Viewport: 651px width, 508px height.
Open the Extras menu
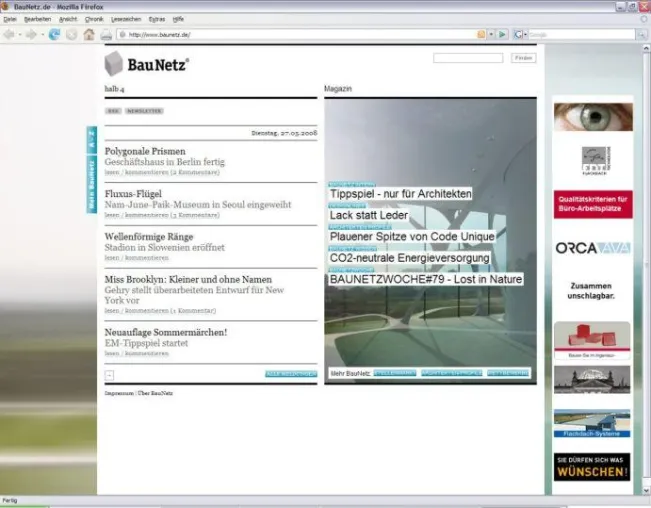point(157,19)
